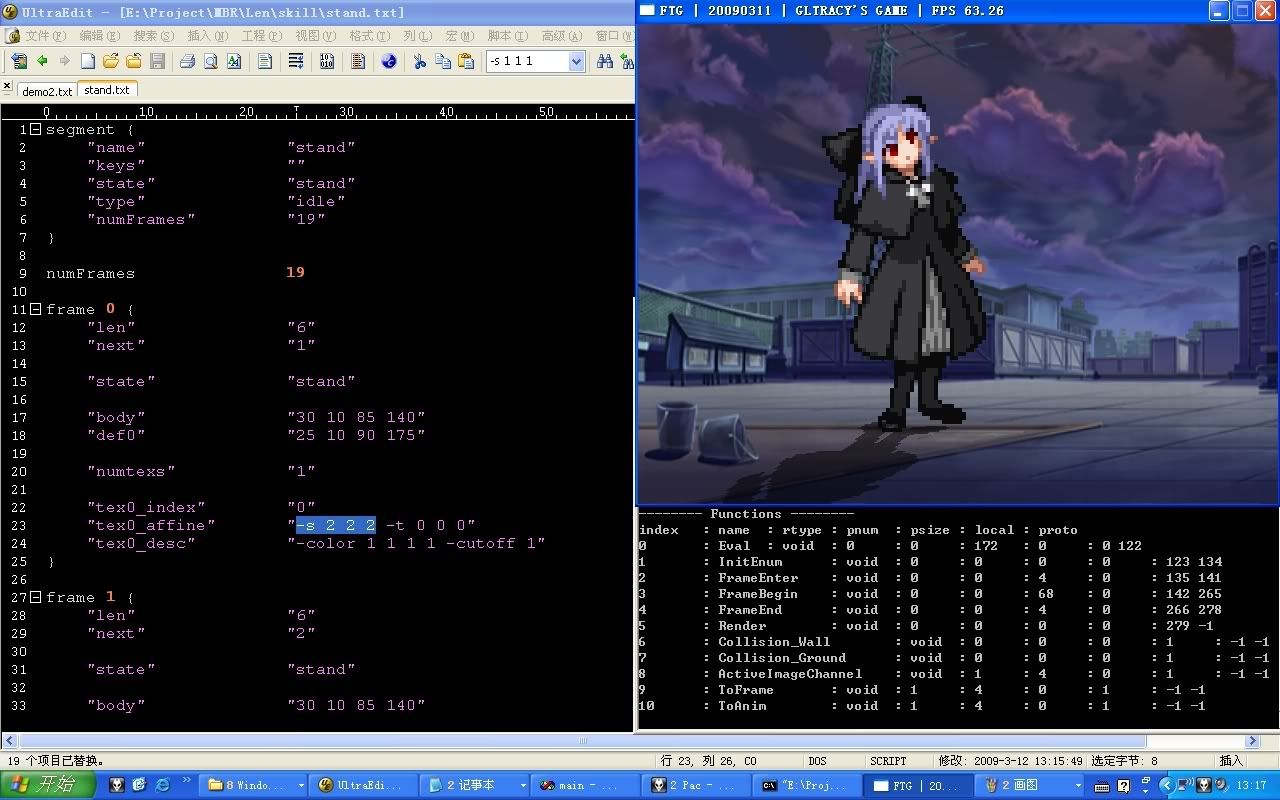This screenshot has width=1280, height=800.
Task: Open the 视图(V) menu
Action: (x=316, y=35)
